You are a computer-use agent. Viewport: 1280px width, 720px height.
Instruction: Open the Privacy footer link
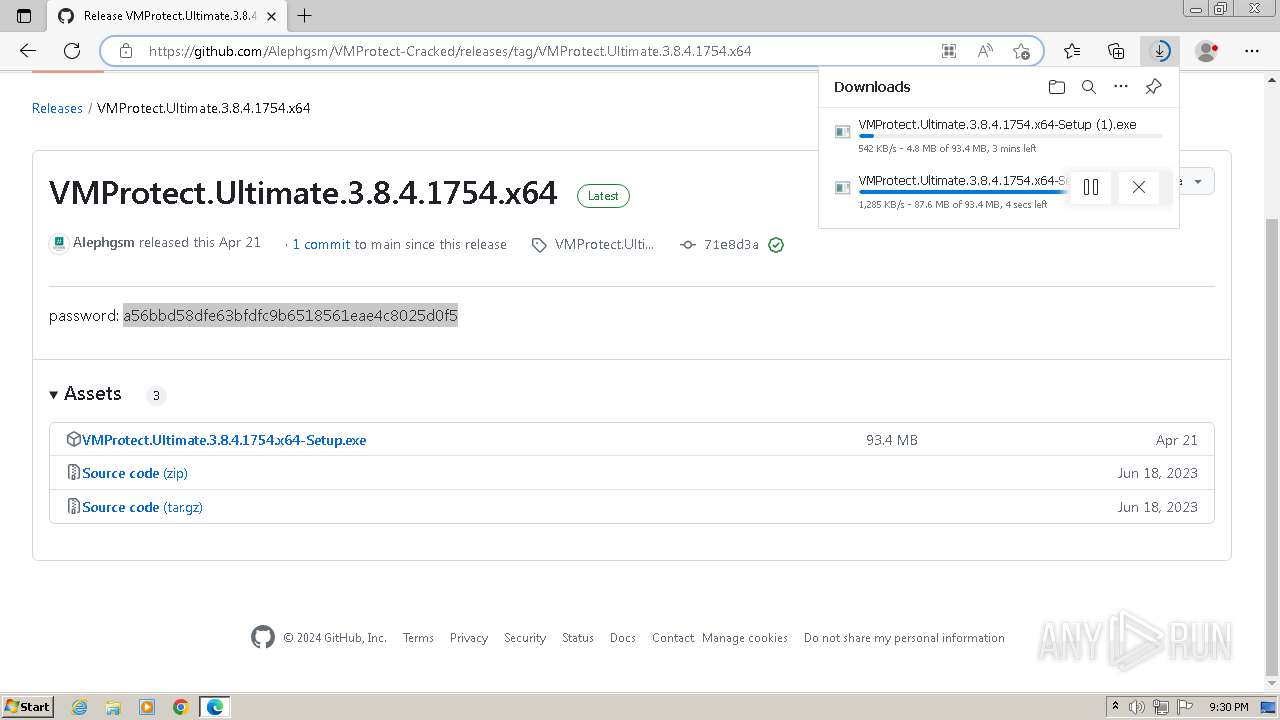click(x=469, y=638)
